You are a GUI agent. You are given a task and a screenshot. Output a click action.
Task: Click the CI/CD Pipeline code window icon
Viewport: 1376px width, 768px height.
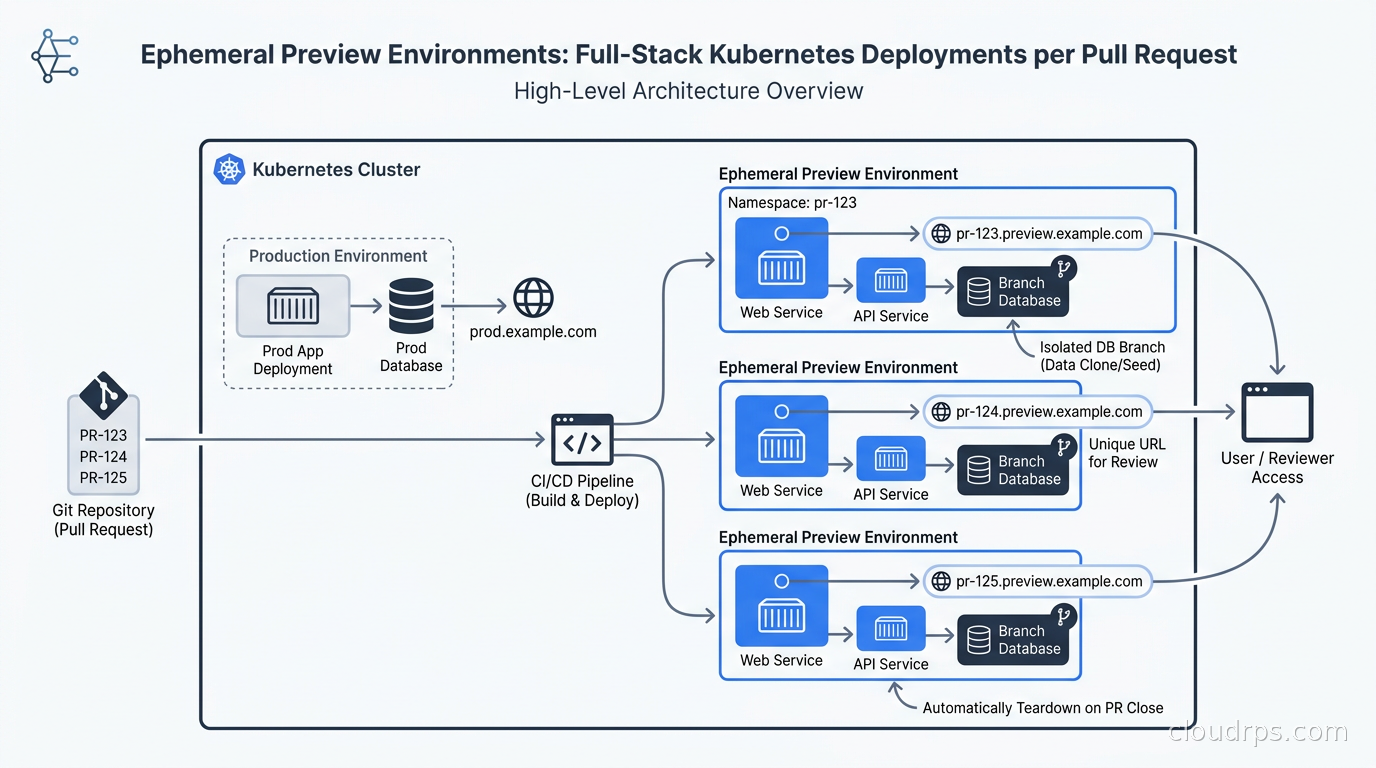coord(582,441)
